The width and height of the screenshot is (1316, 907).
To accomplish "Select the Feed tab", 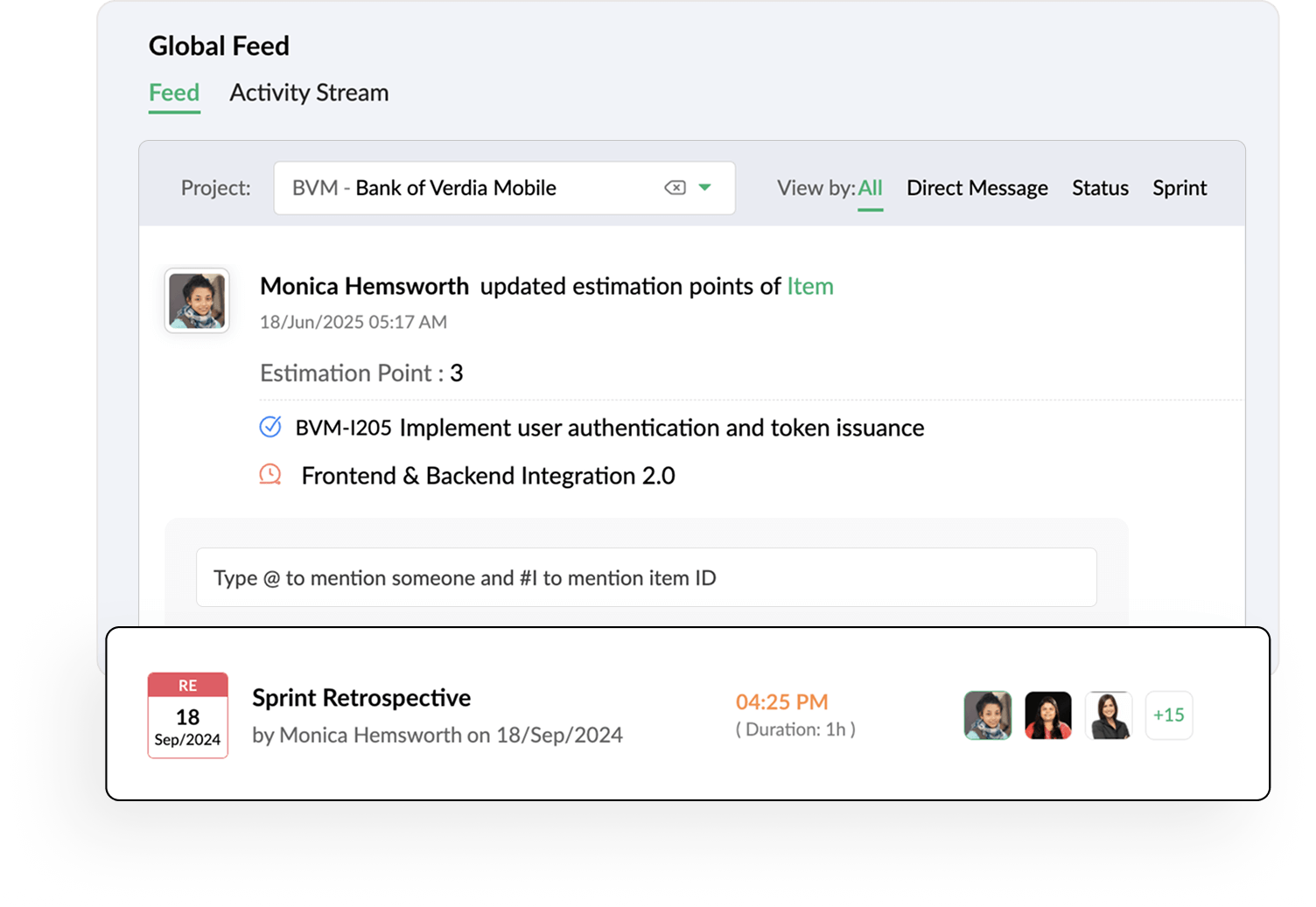I will click(x=173, y=92).
